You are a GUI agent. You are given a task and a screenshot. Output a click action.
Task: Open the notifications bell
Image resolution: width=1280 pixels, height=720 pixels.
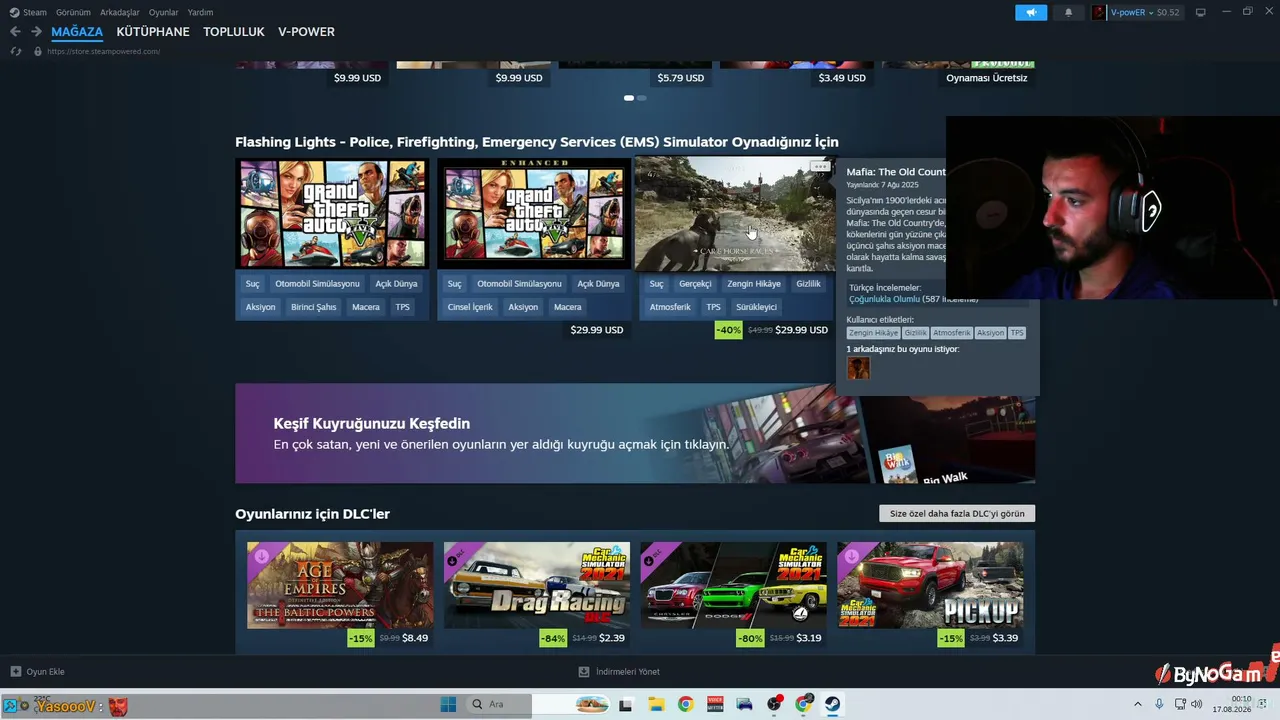pyautogui.click(x=1068, y=12)
